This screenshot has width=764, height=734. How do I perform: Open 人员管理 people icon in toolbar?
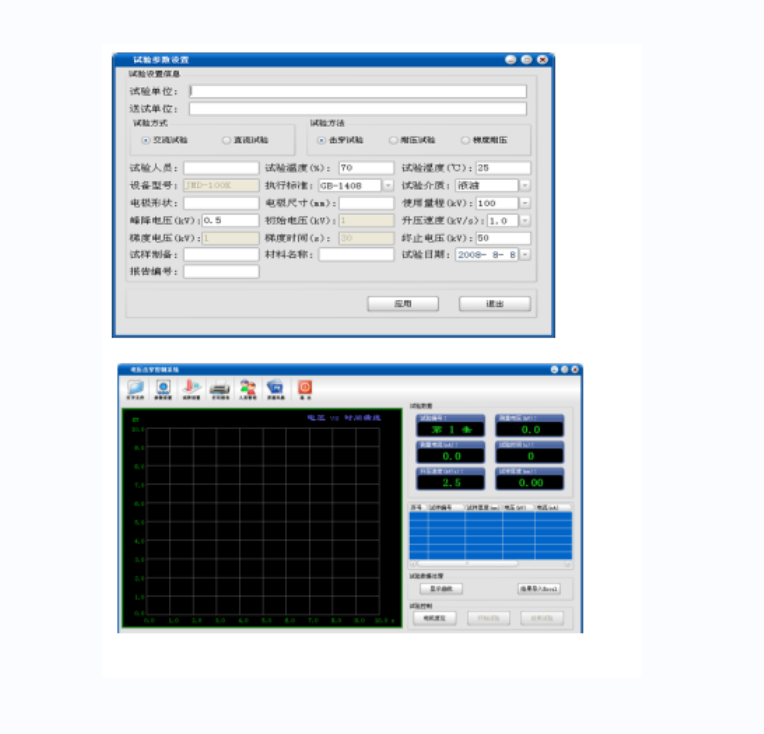pyautogui.click(x=248, y=388)
